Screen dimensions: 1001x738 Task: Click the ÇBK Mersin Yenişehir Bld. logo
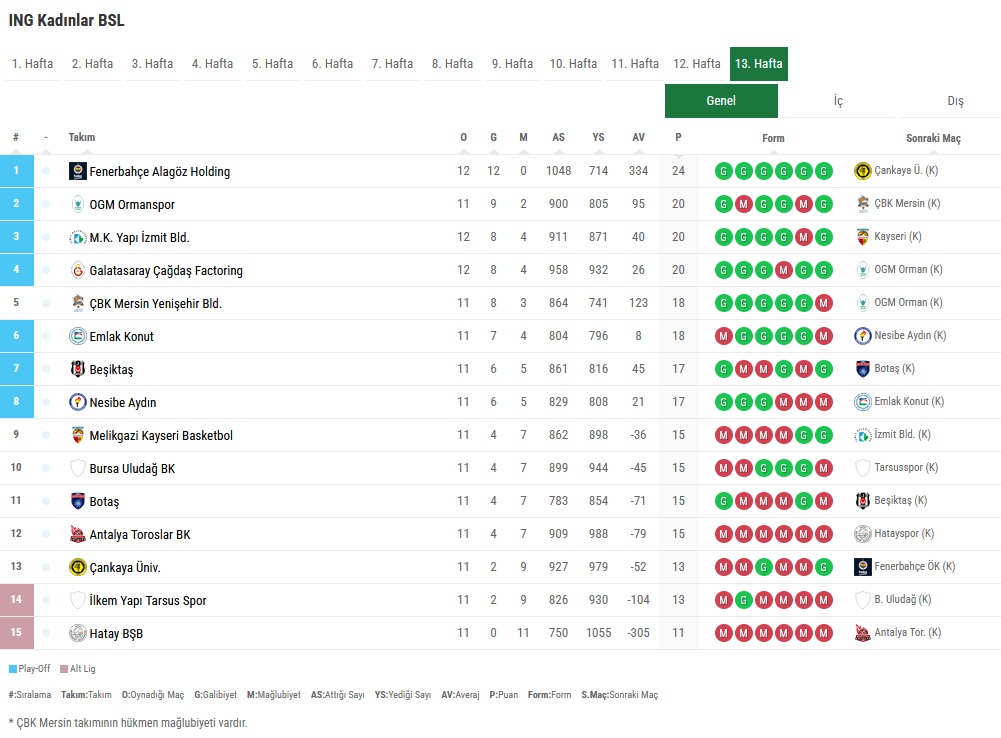[x=77, y=303]
